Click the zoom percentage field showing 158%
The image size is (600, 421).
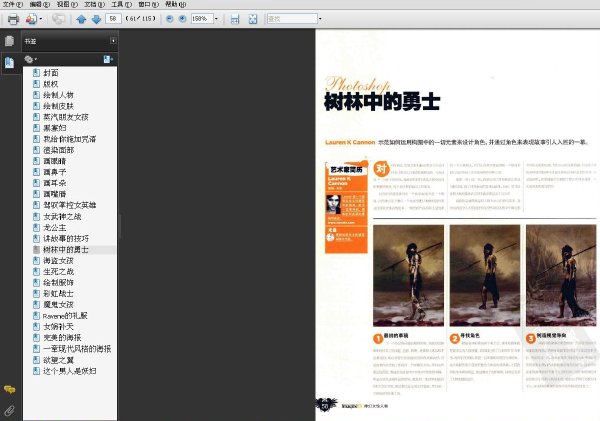click(202, 18)
